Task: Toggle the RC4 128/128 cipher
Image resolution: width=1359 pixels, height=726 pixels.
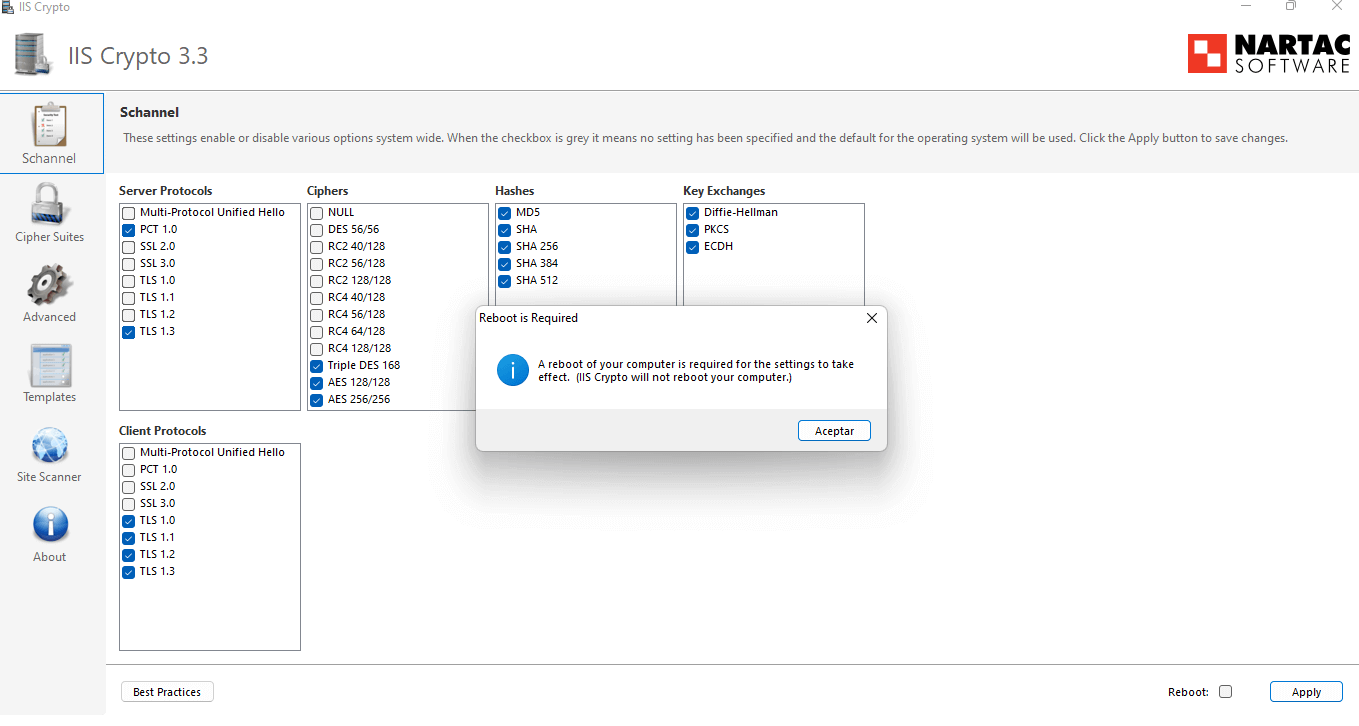Action: coord(316,349)
